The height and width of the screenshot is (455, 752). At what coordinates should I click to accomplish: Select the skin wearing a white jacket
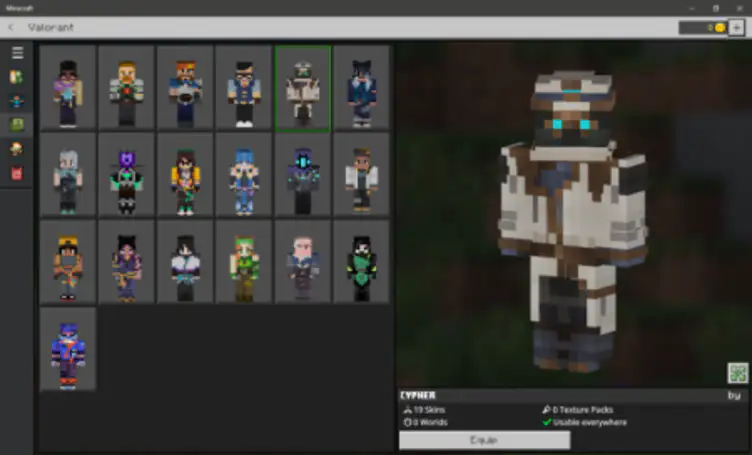361,175
